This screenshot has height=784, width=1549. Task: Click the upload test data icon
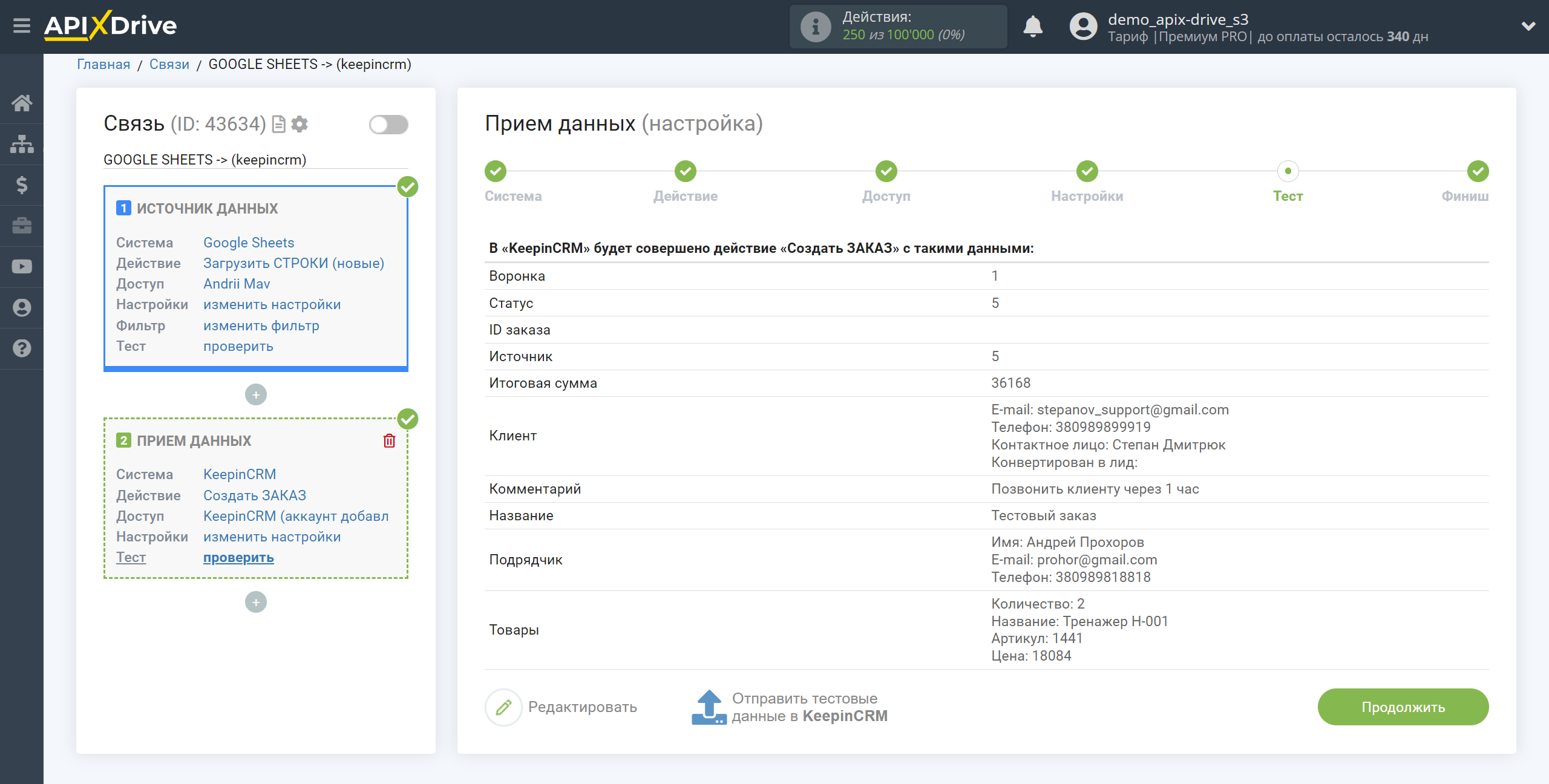tap(709, 707)
